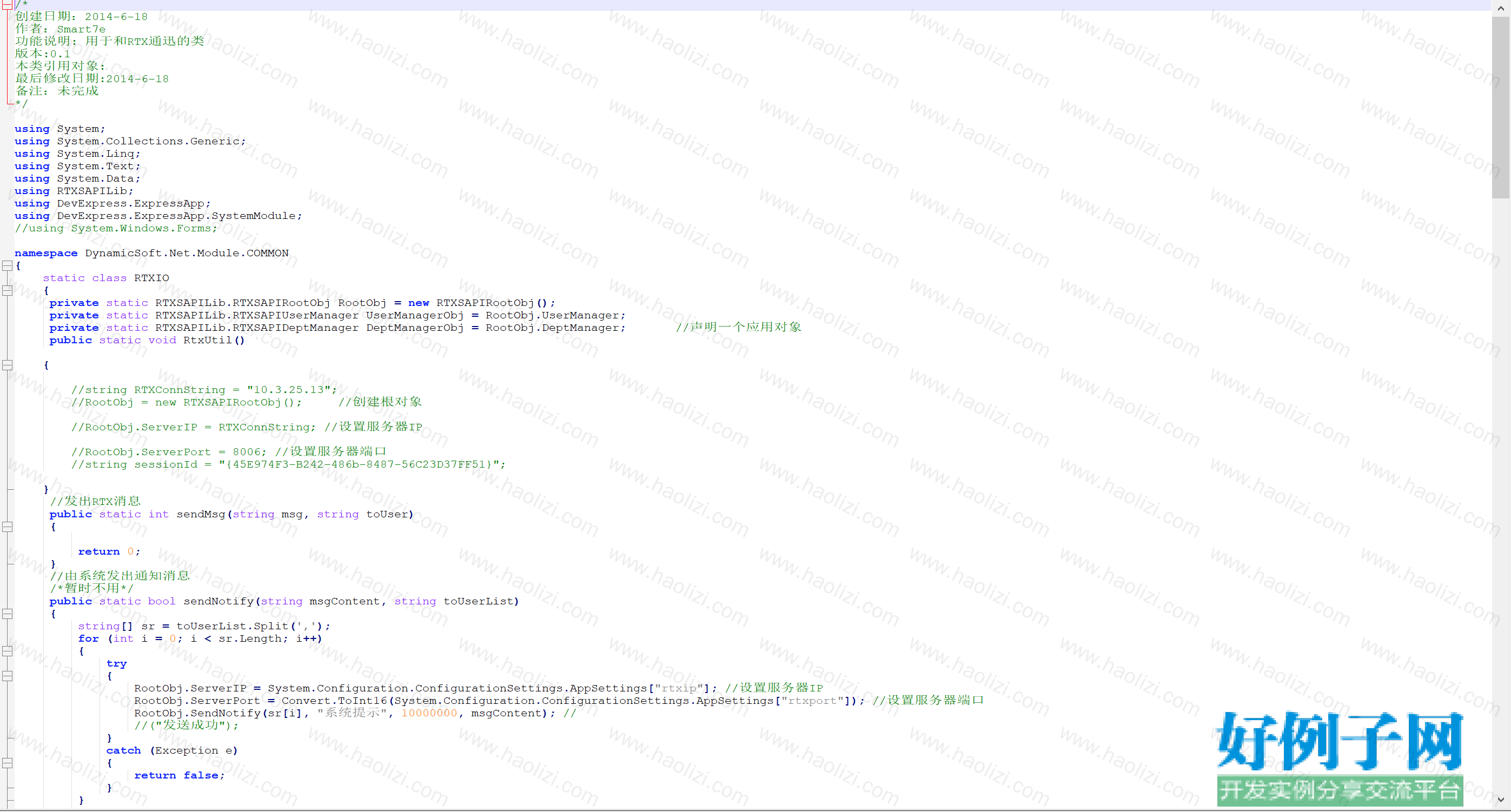
Task: Click the comment '//声明一个应用对象'
Action: pos(739,327)
